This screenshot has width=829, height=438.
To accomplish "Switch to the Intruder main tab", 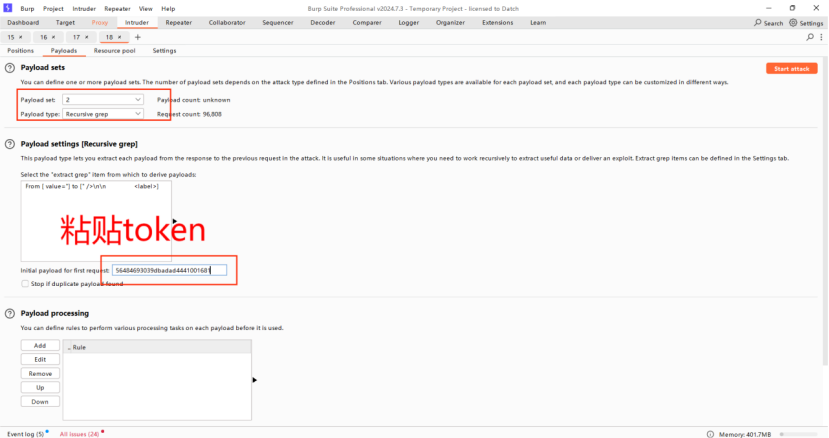I will (x=137, y=23).
